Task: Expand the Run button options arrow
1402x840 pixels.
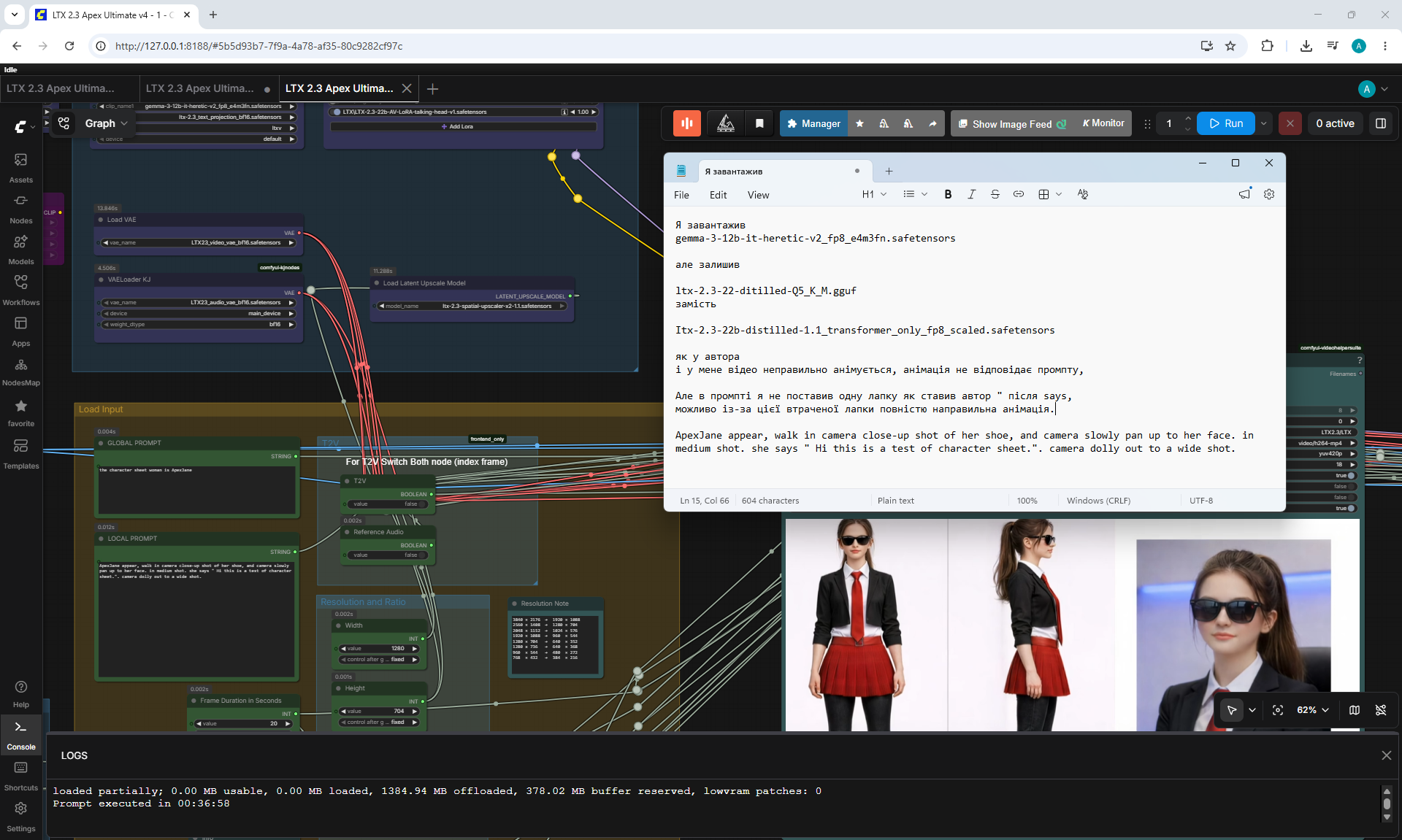Action: pos(1264,123)
